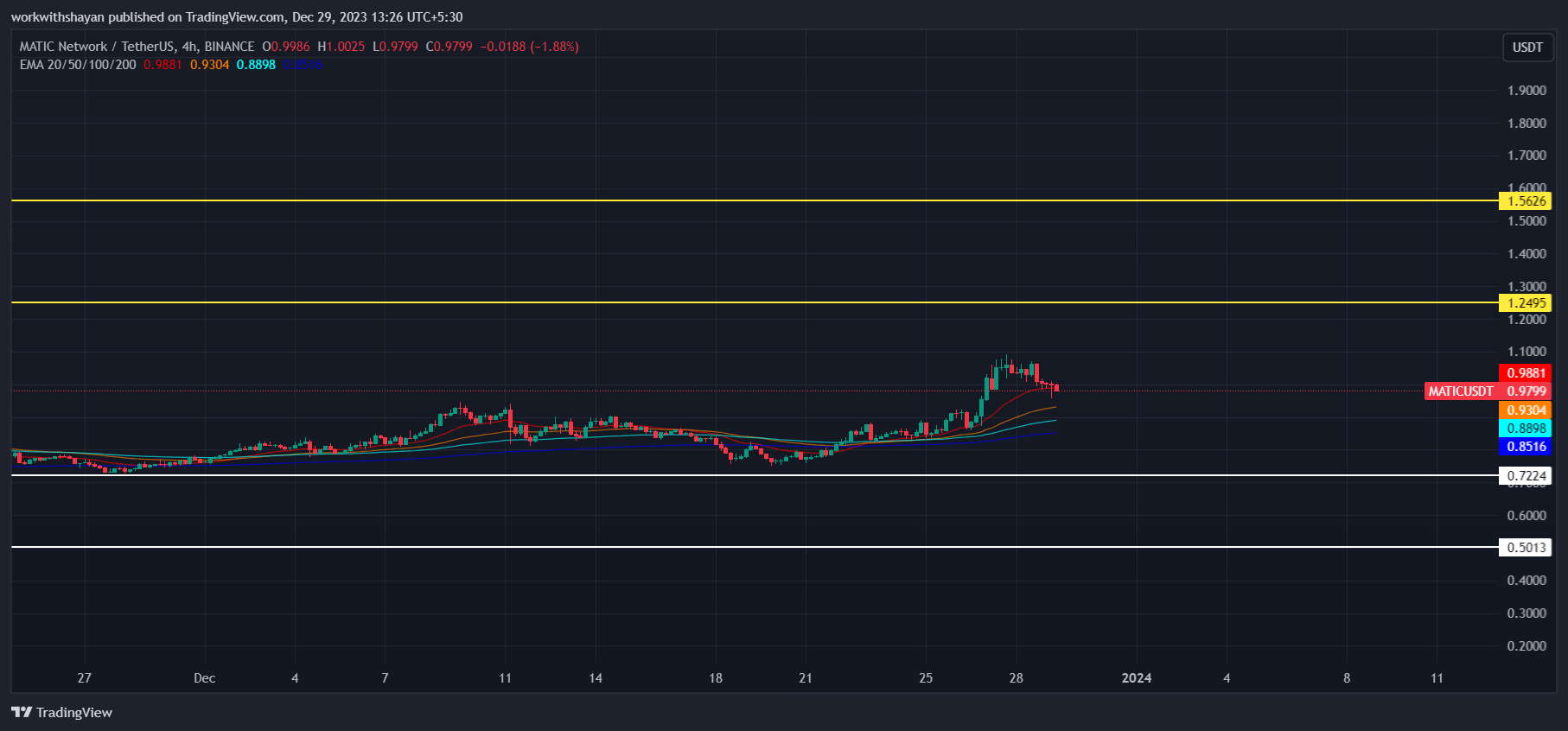
Task: Click the red 0.9881 EMA price tag on the axis
Action: point(1526,373)
